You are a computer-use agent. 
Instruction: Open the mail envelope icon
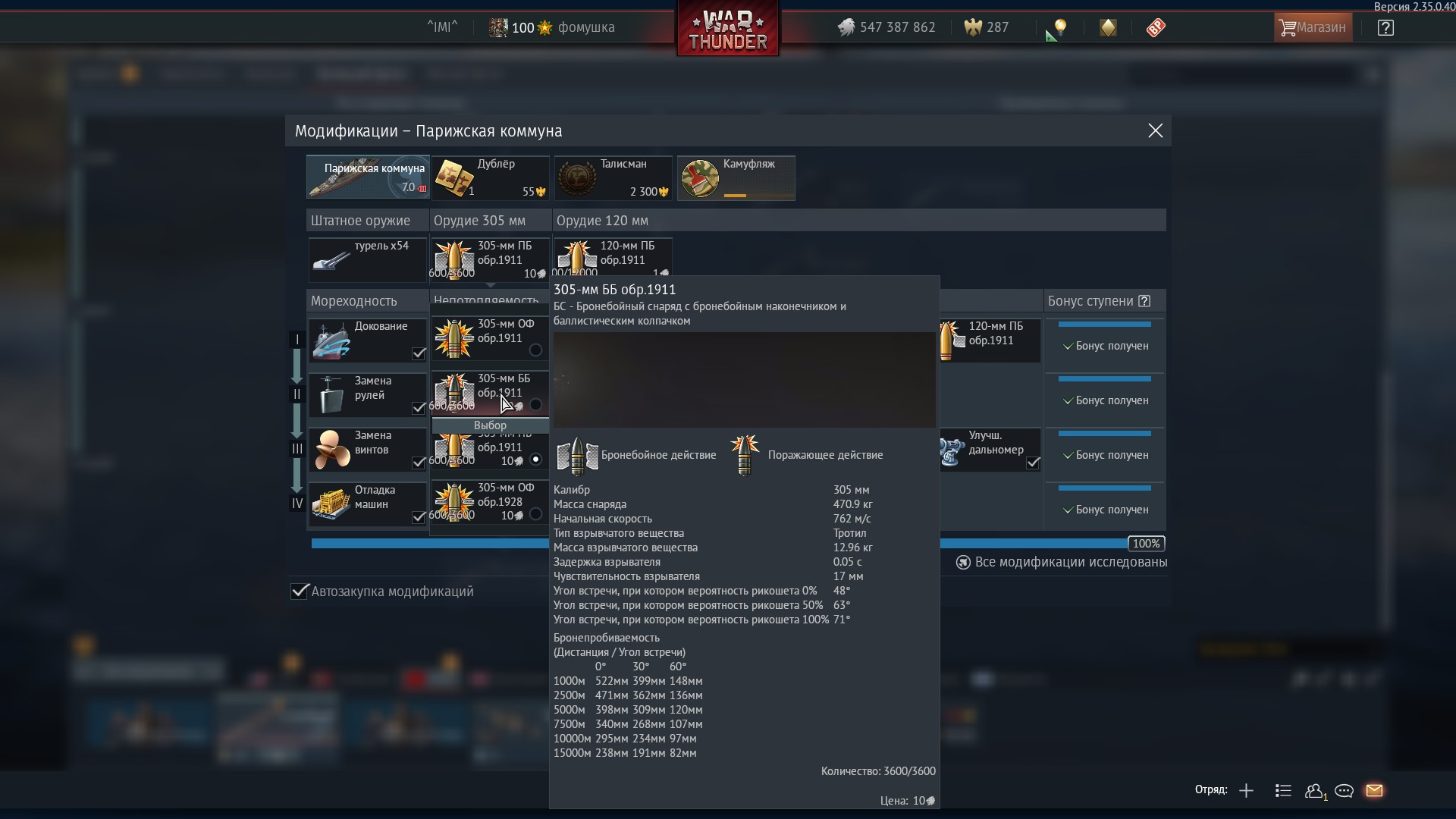1374,791
